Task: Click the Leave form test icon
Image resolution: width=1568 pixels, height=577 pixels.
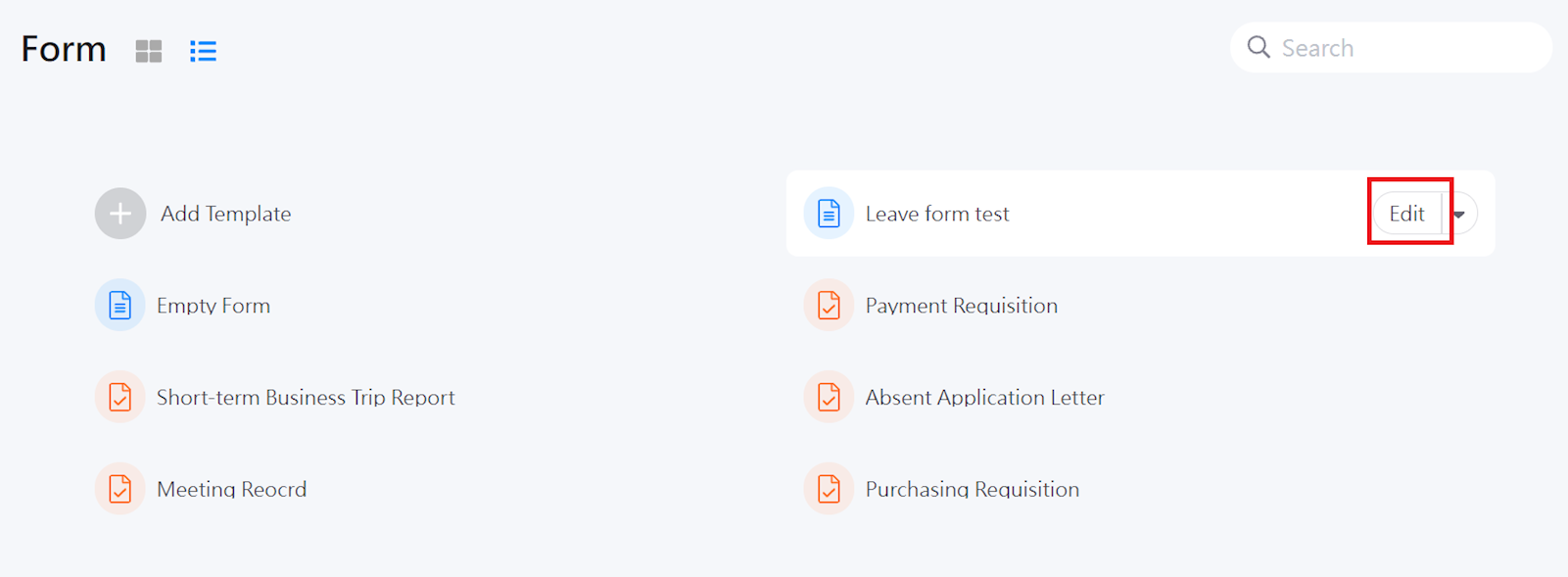Action: [x=829, y=214]
